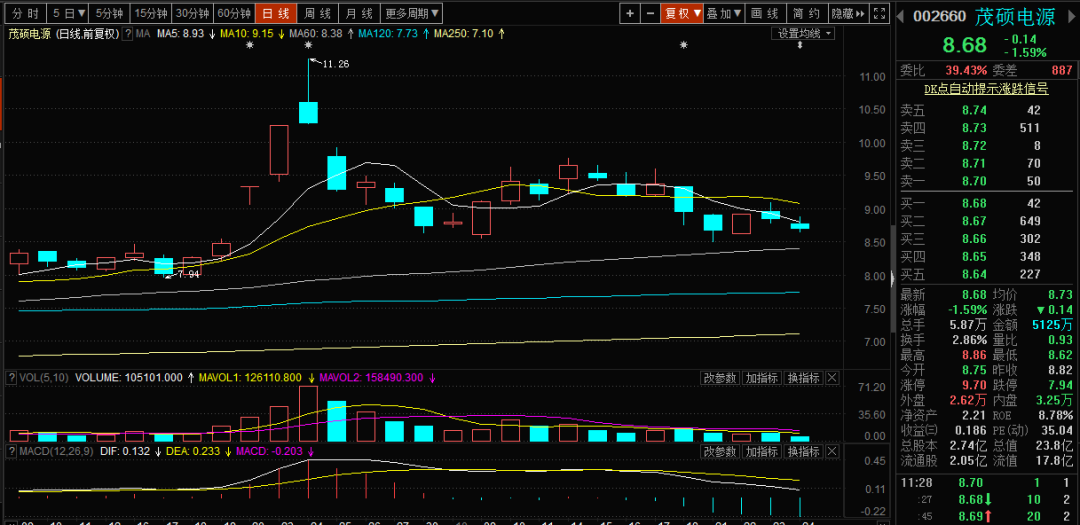Screen dimensions: 1080x525
Task: Click the MACD indicator help question mark
Action: (x=10, y=451)
